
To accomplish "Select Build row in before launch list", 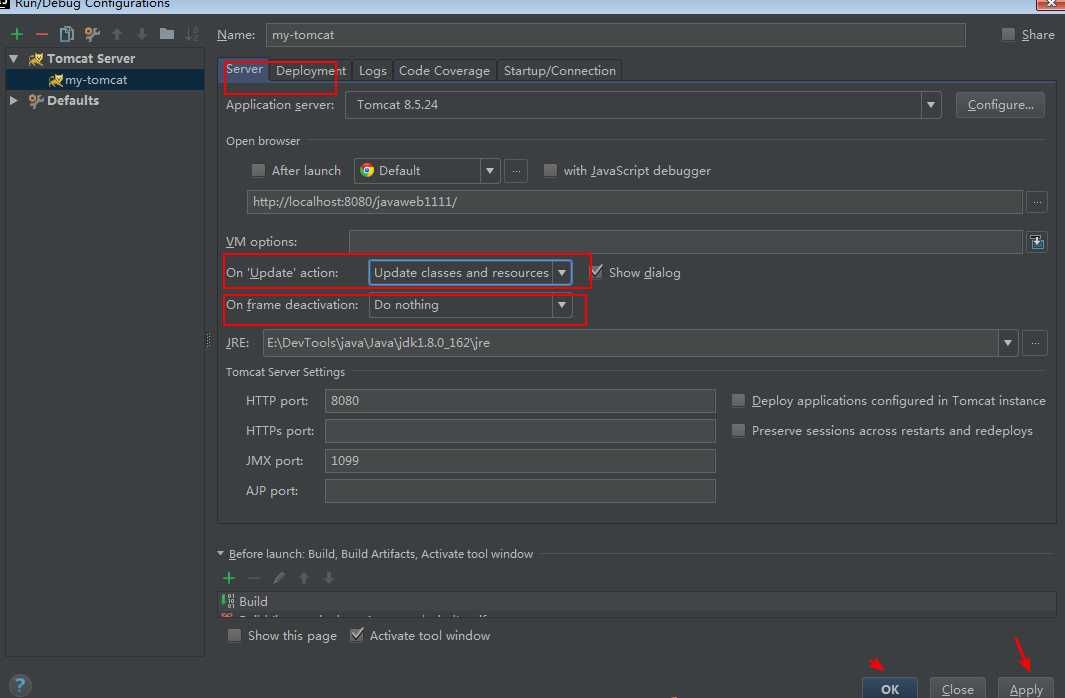I will pyautogui.click(x=637, y=601).
